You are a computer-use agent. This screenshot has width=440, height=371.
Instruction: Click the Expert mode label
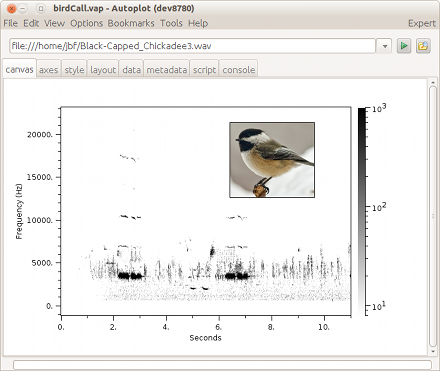[x=422, y=23]
